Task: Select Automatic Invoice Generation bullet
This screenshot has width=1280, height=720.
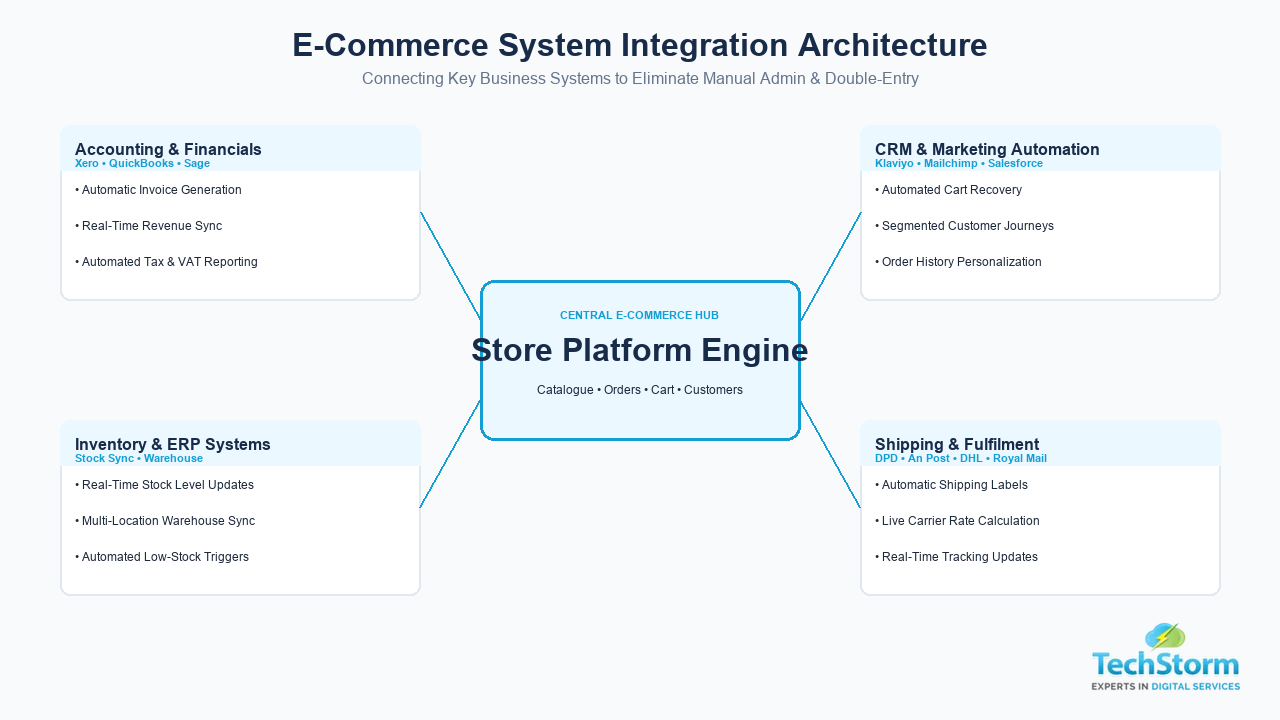Action: pos(158,190)
